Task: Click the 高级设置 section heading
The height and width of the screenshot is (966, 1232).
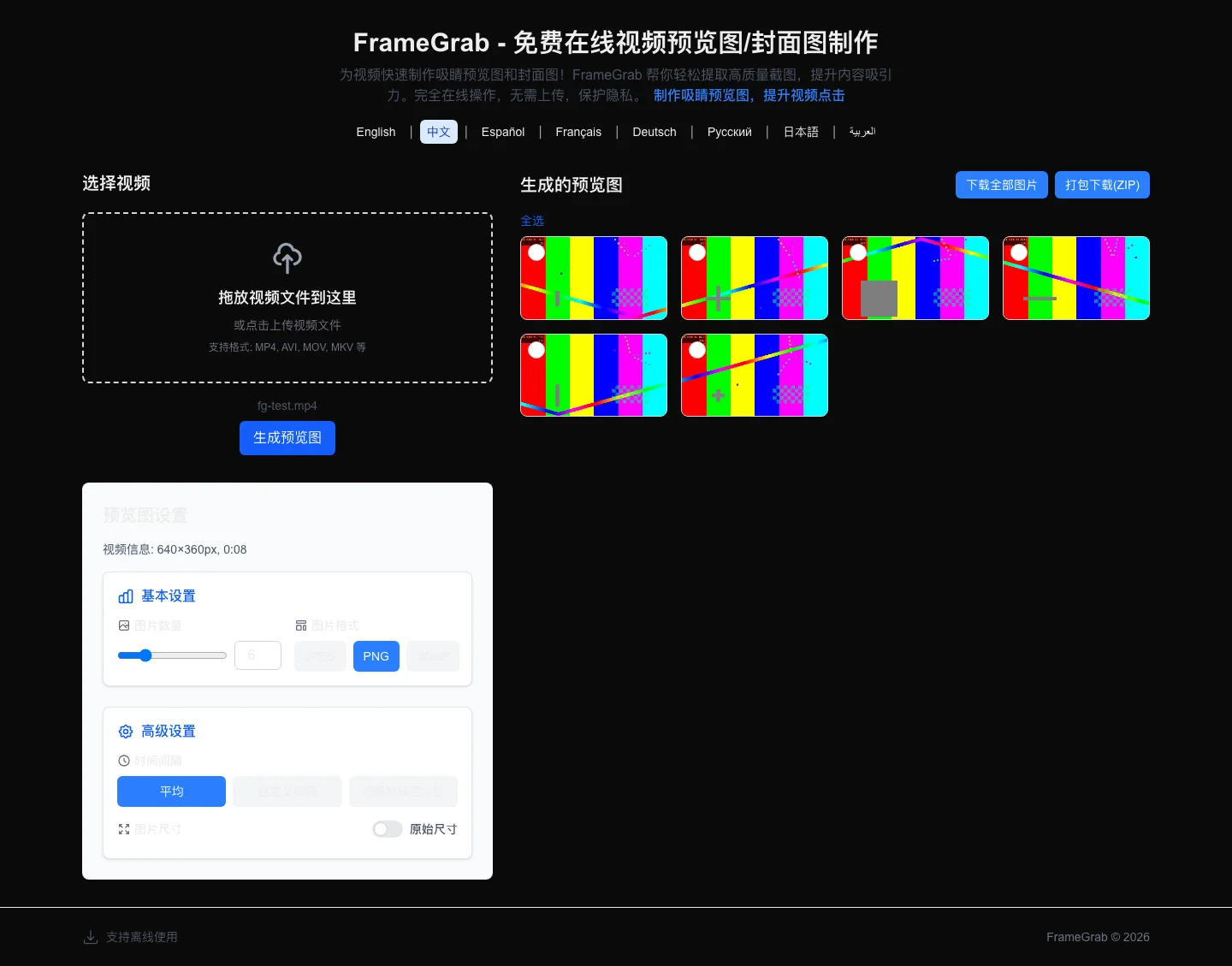Action: (169, 732)
